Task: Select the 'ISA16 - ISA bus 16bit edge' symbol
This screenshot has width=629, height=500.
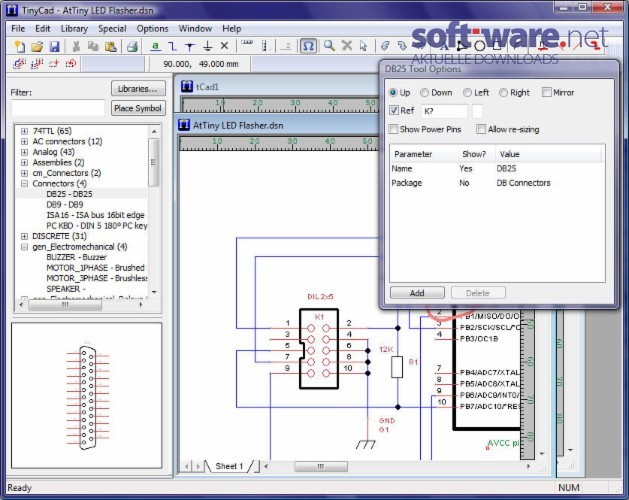Action: (x=95, y=215)
